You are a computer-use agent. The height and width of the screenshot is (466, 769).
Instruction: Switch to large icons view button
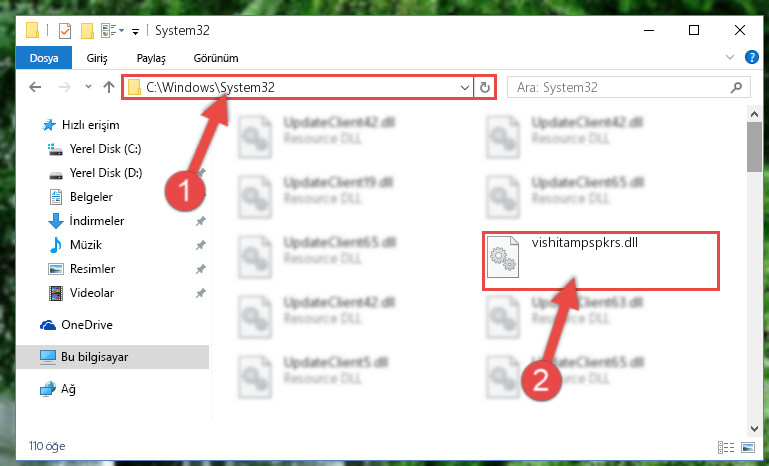pos(748,447)
